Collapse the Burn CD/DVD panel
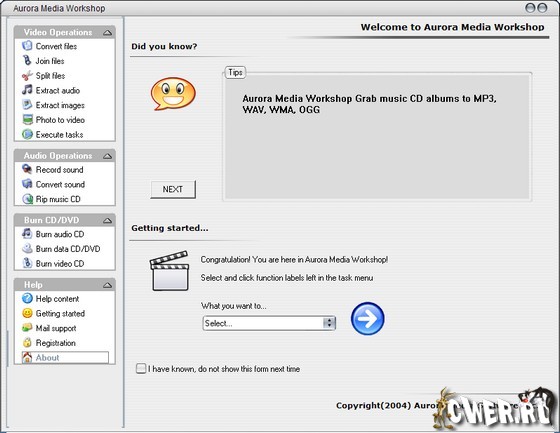Screen dimensions: 560x433 pos(107,221)
